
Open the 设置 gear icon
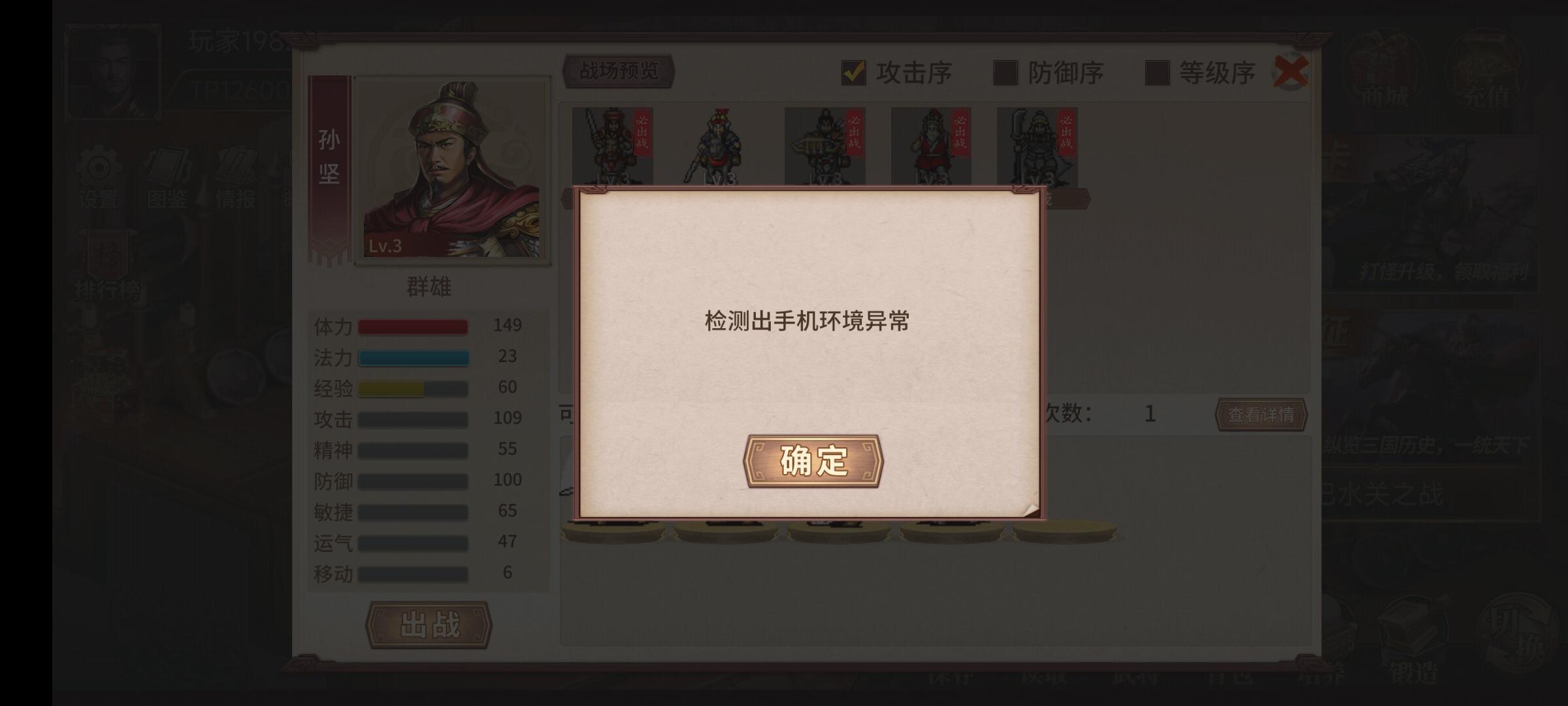99,176
